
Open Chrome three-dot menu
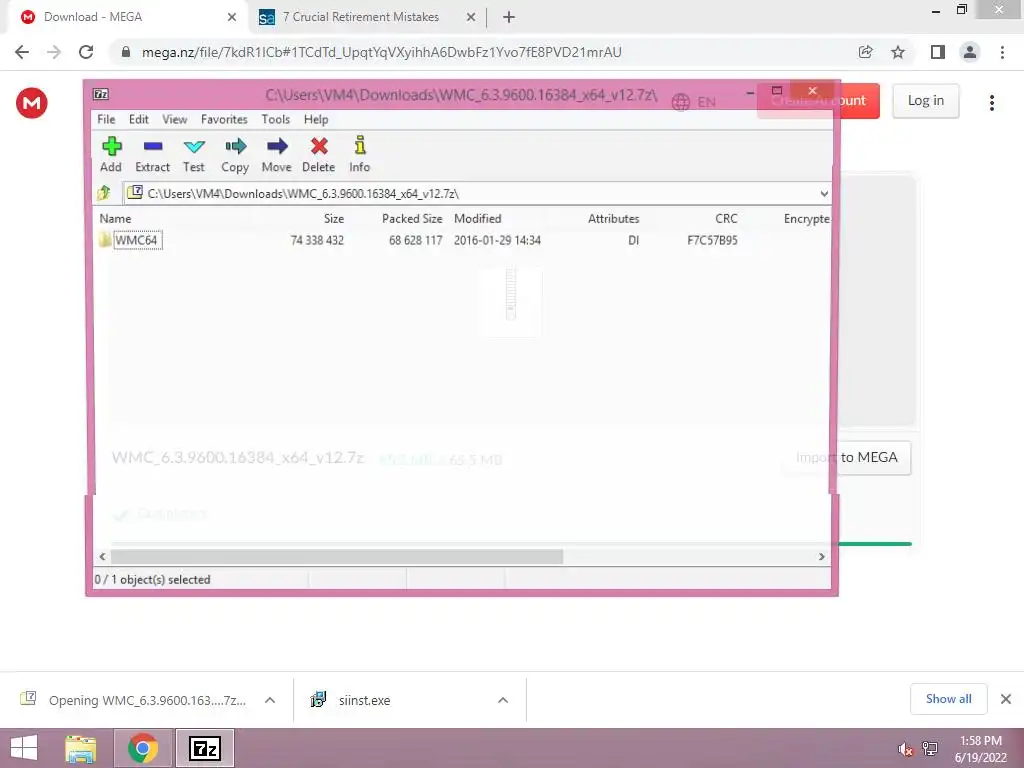point(1002,52)
